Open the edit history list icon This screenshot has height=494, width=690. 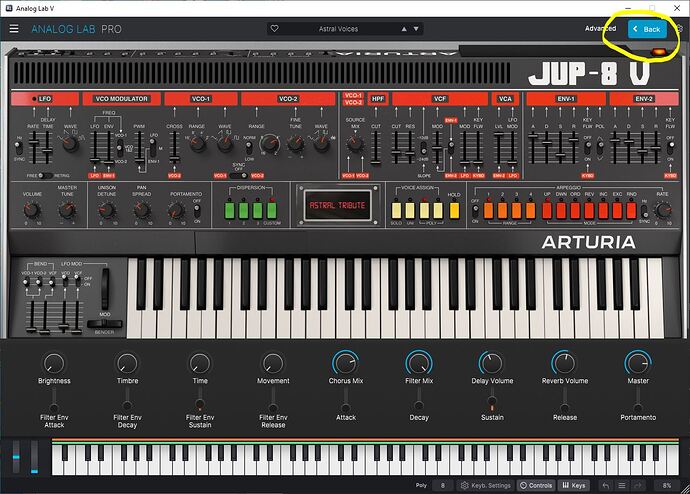point(622,485)
